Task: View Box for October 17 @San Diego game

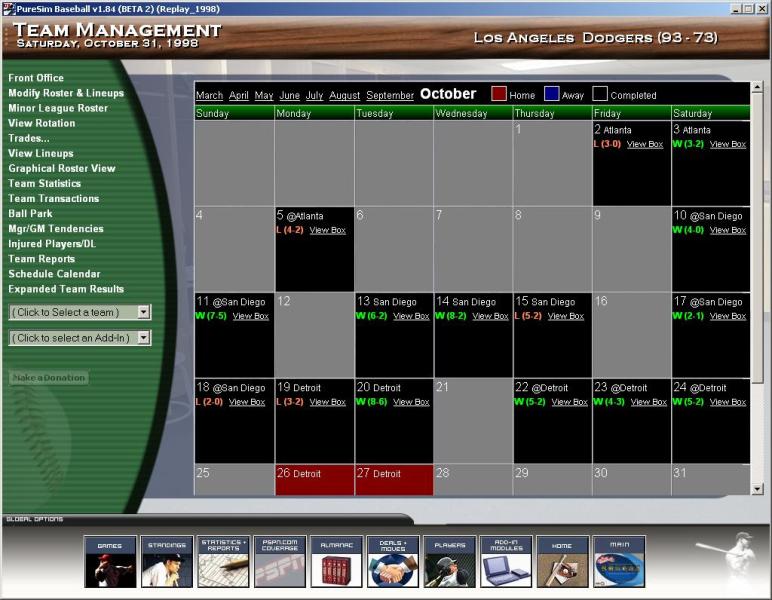Action: pos(728,316)
